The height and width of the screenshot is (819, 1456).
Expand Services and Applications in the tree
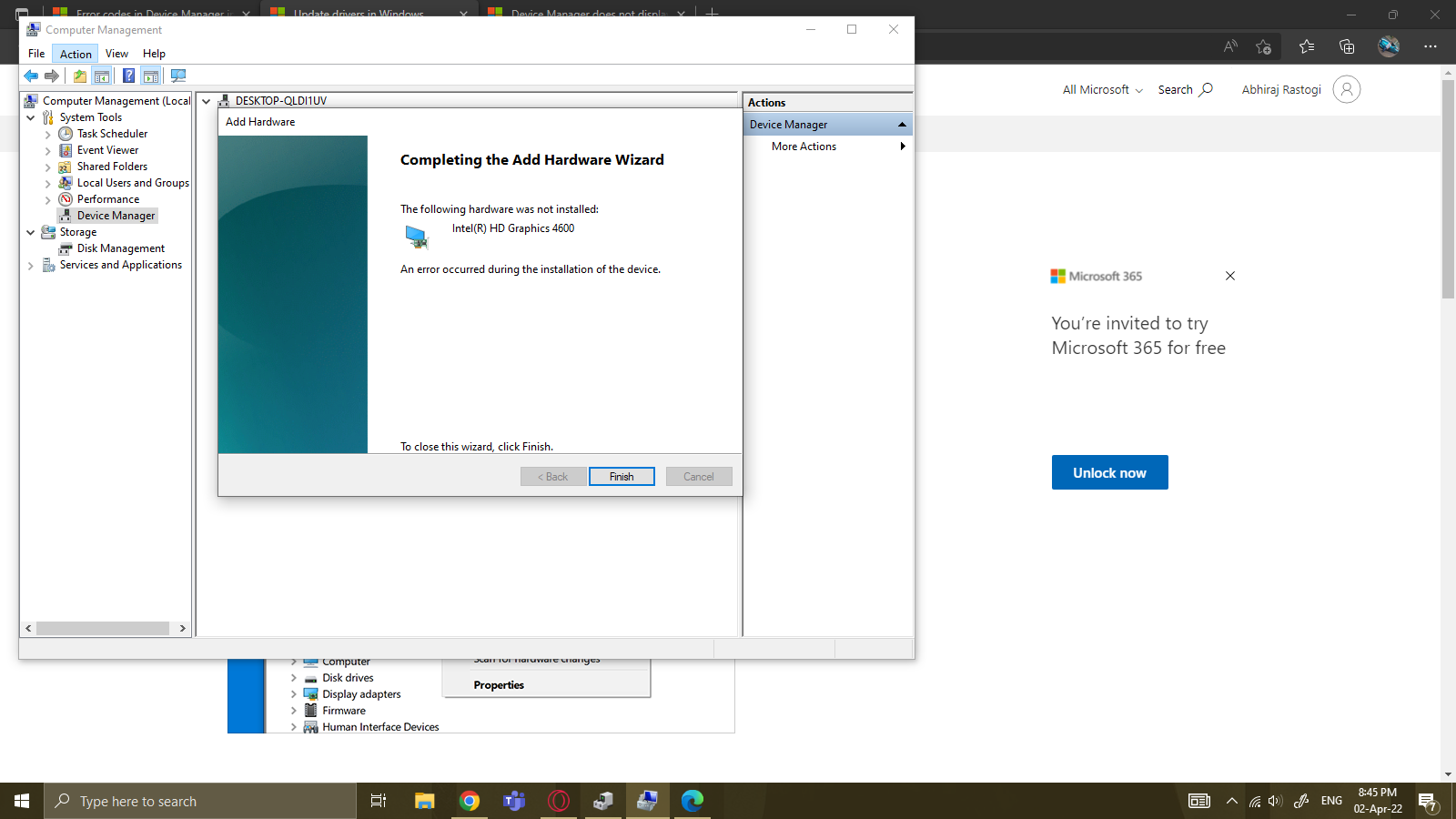pos(31,265)
